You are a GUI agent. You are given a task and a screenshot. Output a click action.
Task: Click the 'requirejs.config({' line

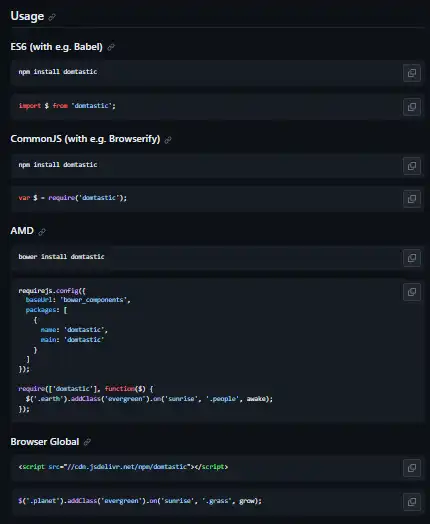point(52,291)
